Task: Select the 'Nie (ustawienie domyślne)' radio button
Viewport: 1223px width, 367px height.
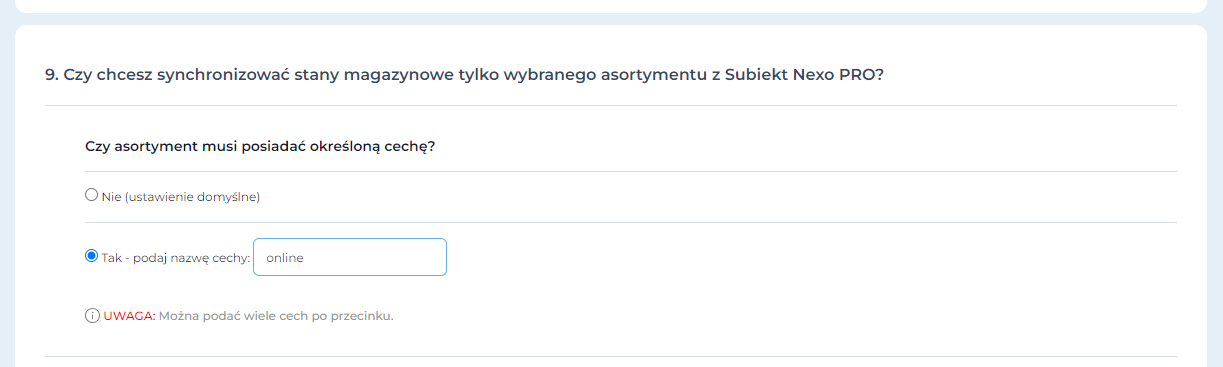Action: [x=92, y=196]
